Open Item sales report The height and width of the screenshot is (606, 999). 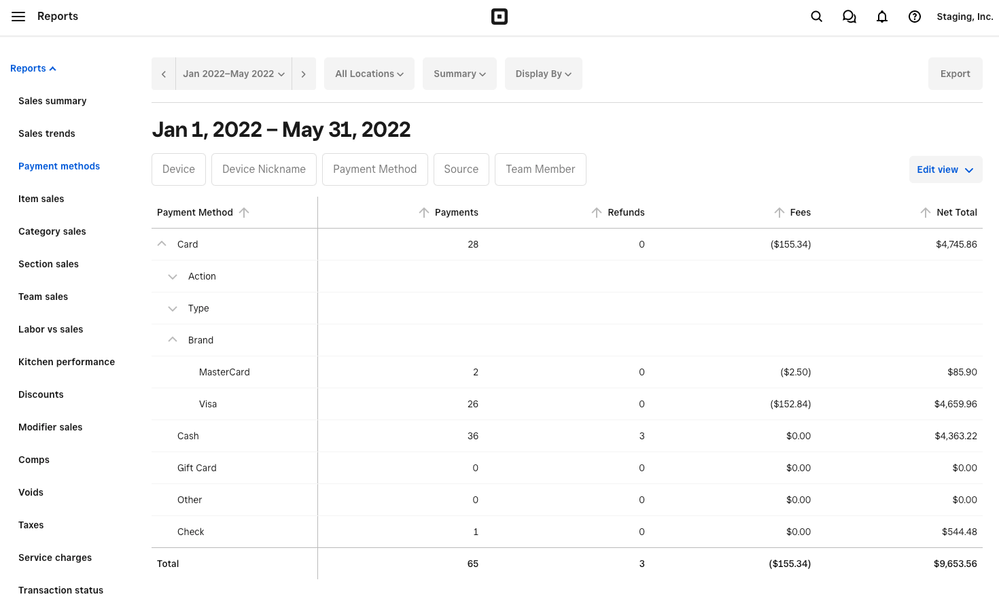pos(41,199)
